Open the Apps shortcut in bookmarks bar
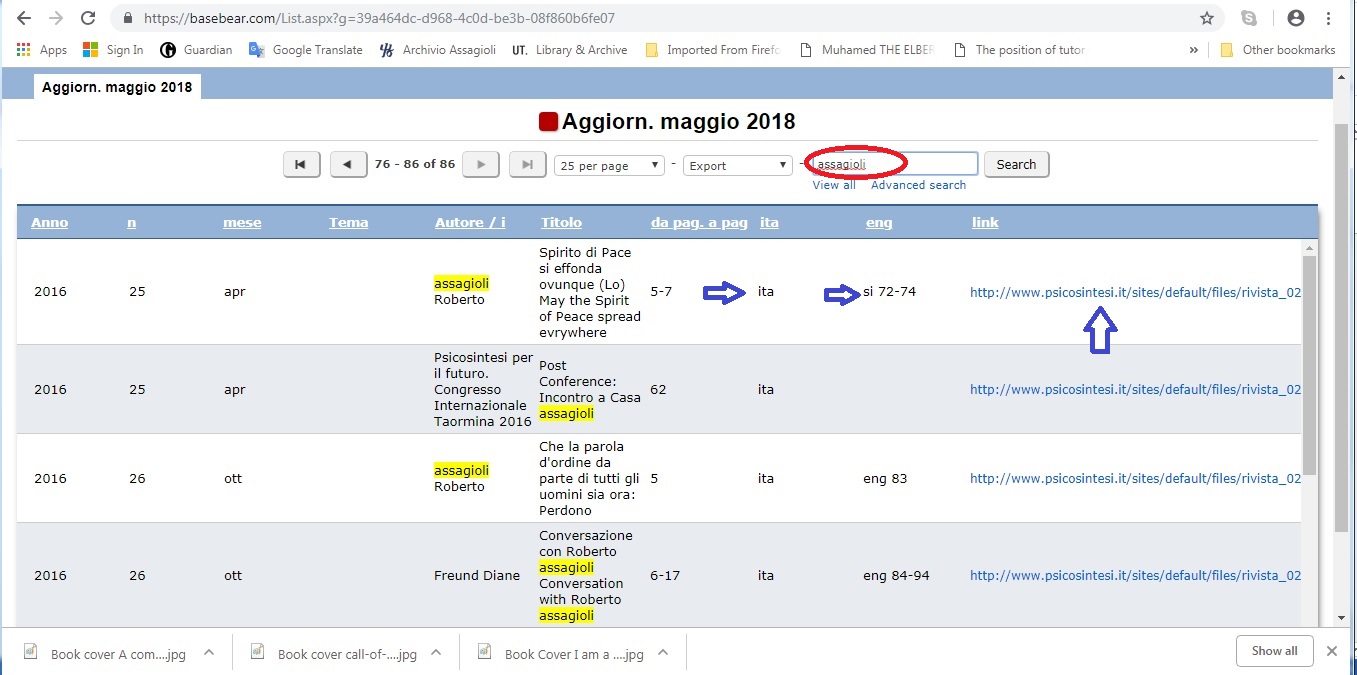Screen dimensions: 1357x675 pos(42,50)
